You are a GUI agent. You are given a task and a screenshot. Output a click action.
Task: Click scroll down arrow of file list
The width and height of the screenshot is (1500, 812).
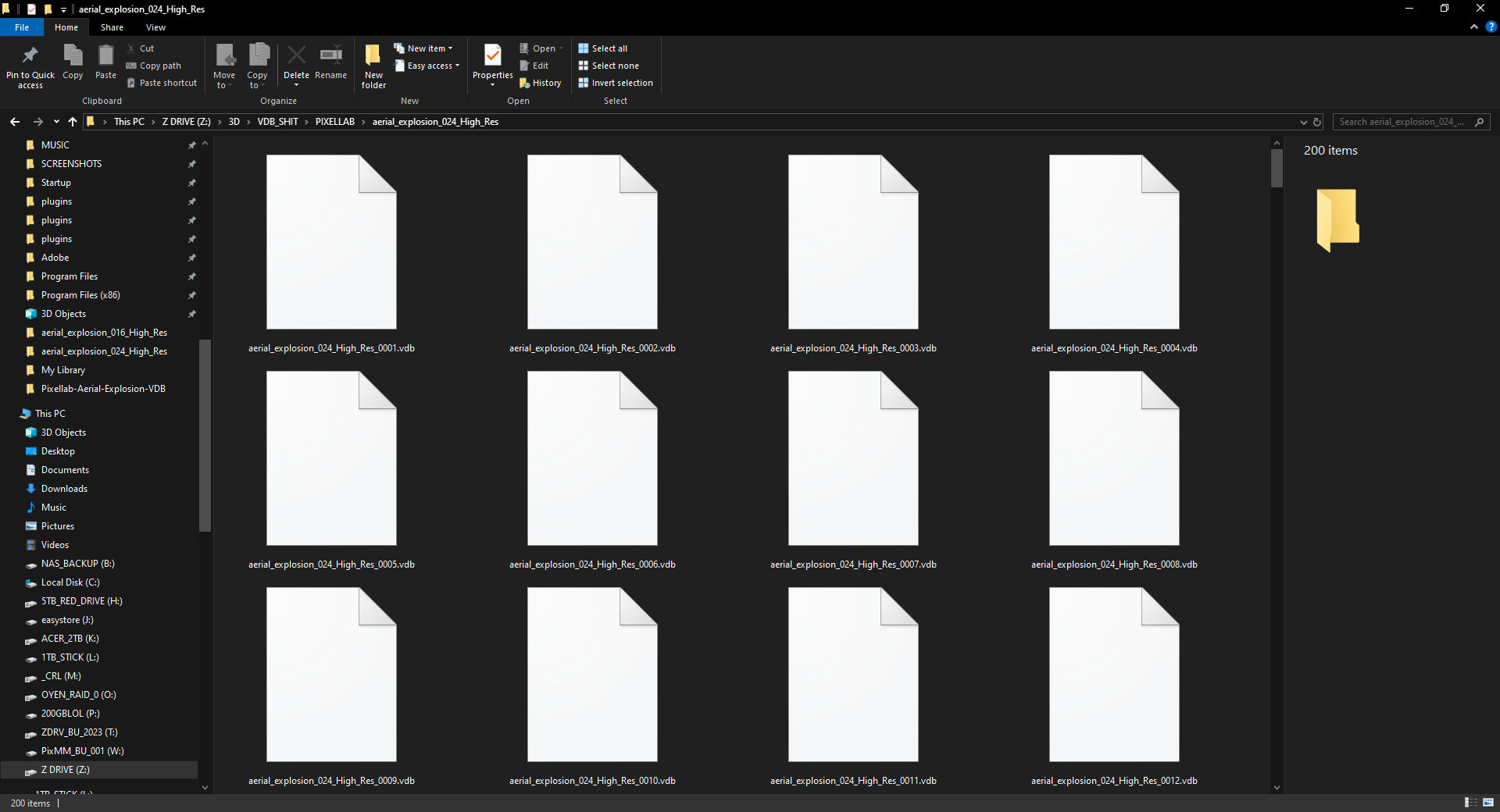coord(1277,788)
